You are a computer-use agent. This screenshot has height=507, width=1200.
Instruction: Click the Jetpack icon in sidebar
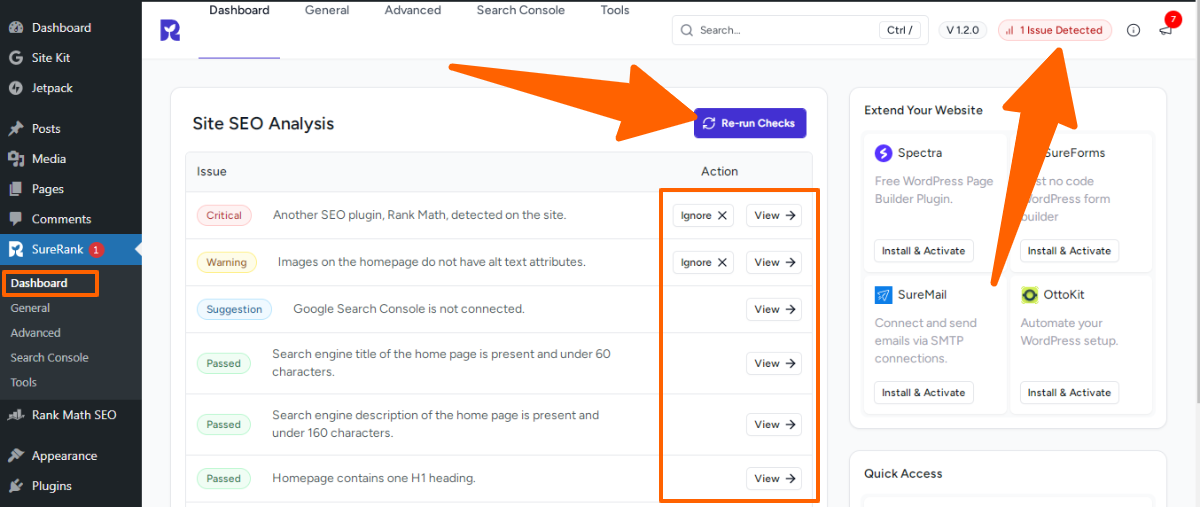tap(15, 88)
